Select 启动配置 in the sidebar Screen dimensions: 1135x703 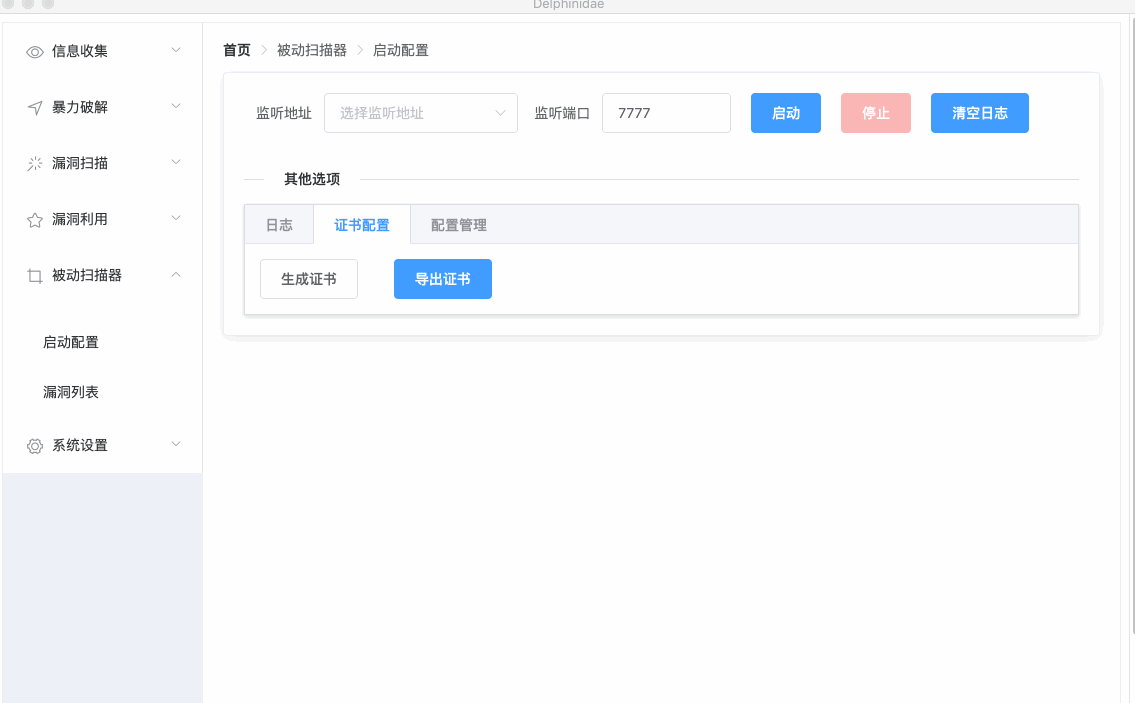(71, 342)
